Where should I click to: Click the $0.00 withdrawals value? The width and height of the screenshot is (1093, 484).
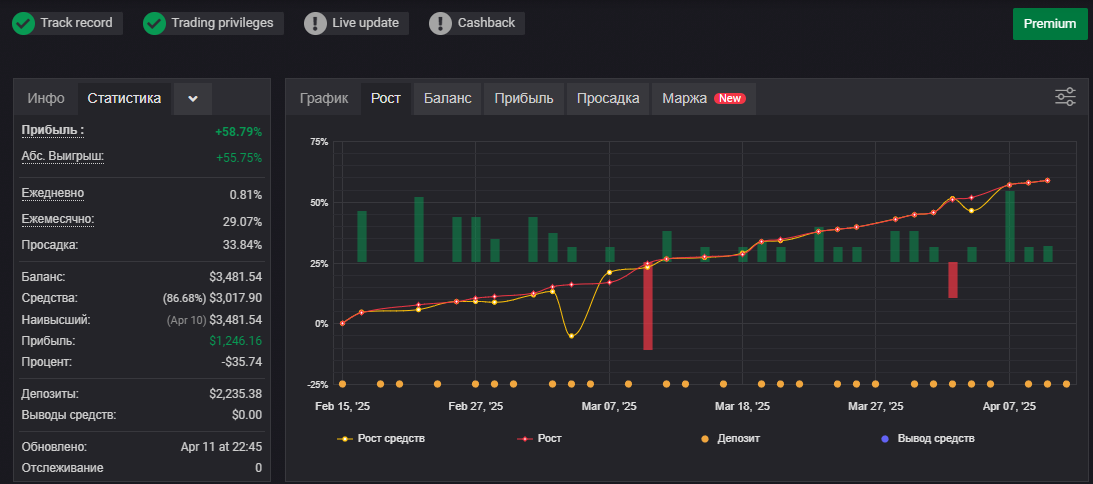(x=247, y=415)
